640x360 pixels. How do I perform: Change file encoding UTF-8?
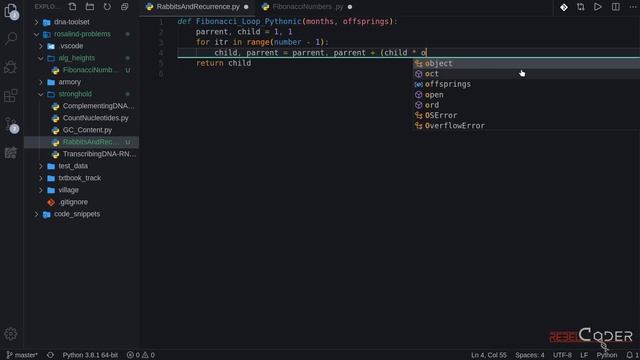point(562,355)
